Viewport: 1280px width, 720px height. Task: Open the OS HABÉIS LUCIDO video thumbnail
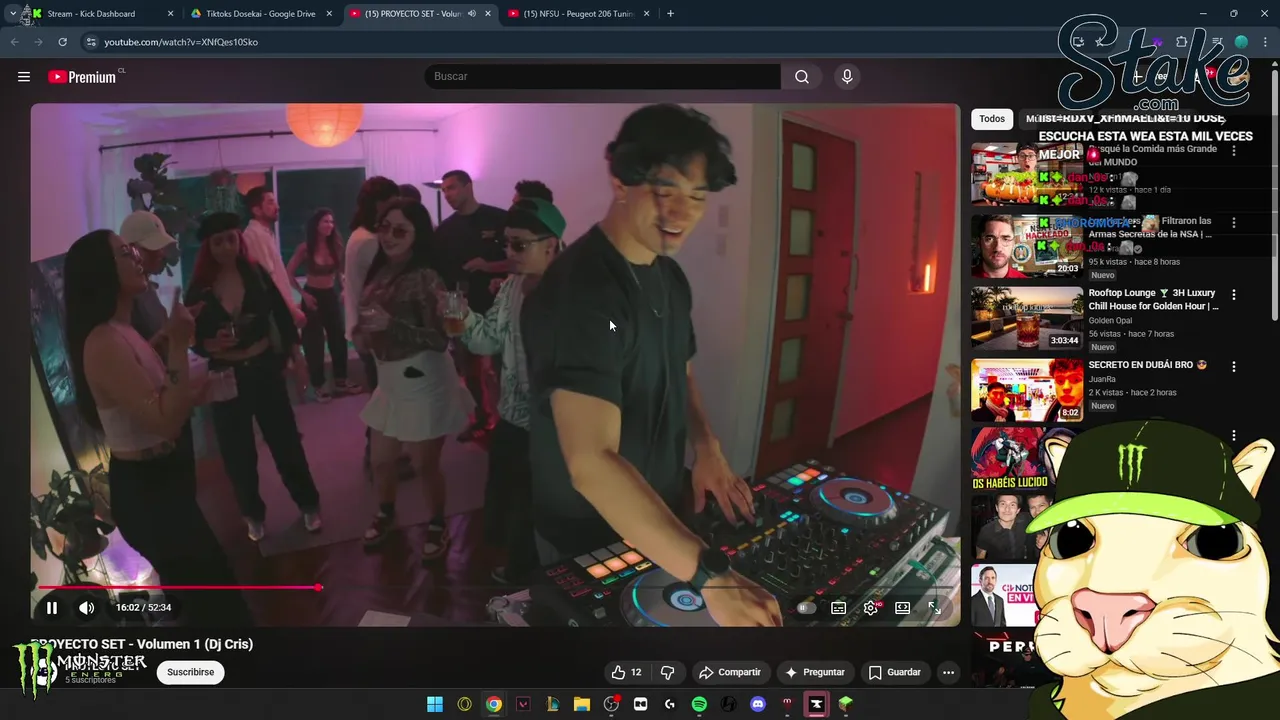(1010, 460)
